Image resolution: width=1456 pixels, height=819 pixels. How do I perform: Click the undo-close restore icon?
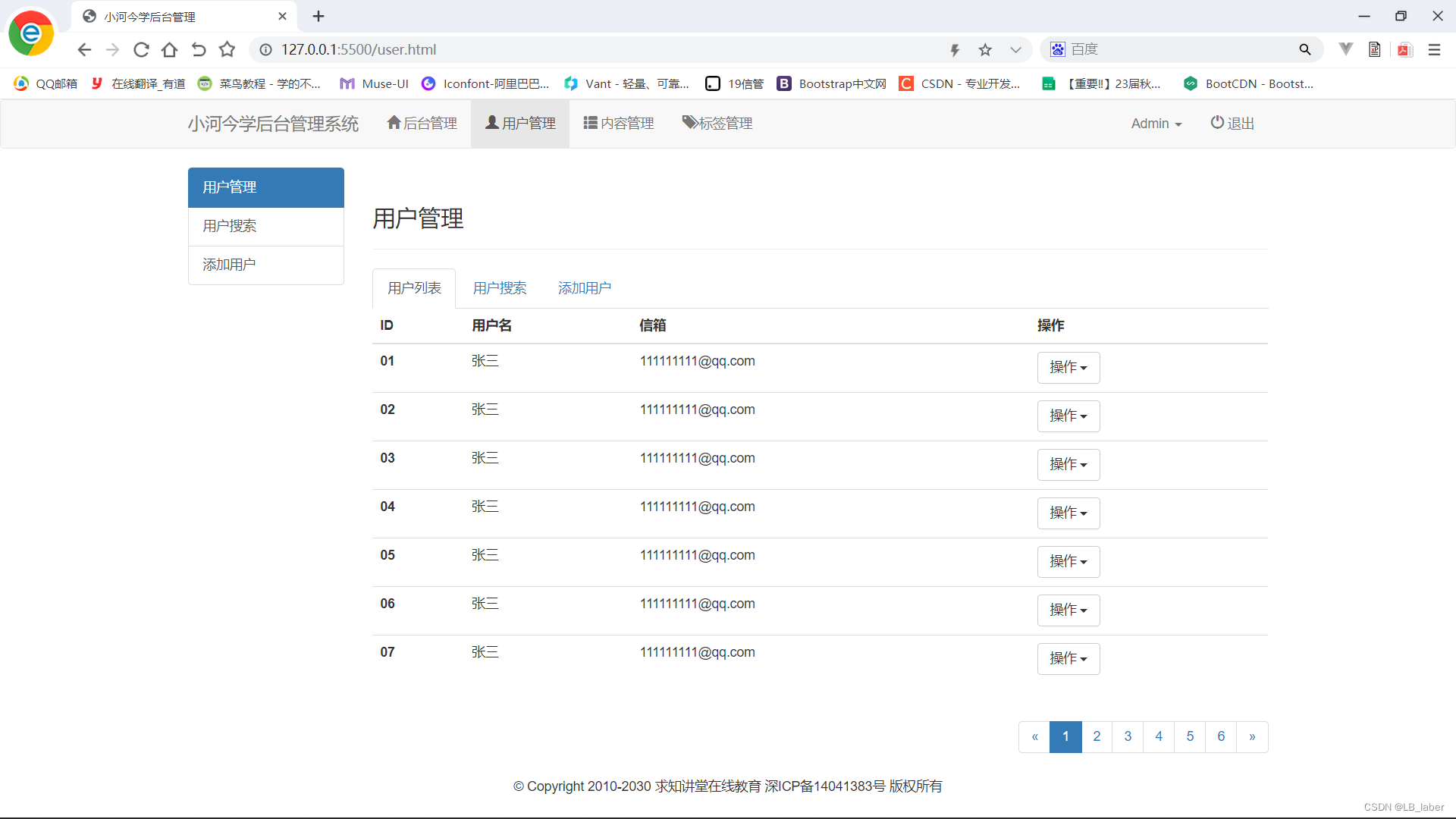(x=199, y=49)
